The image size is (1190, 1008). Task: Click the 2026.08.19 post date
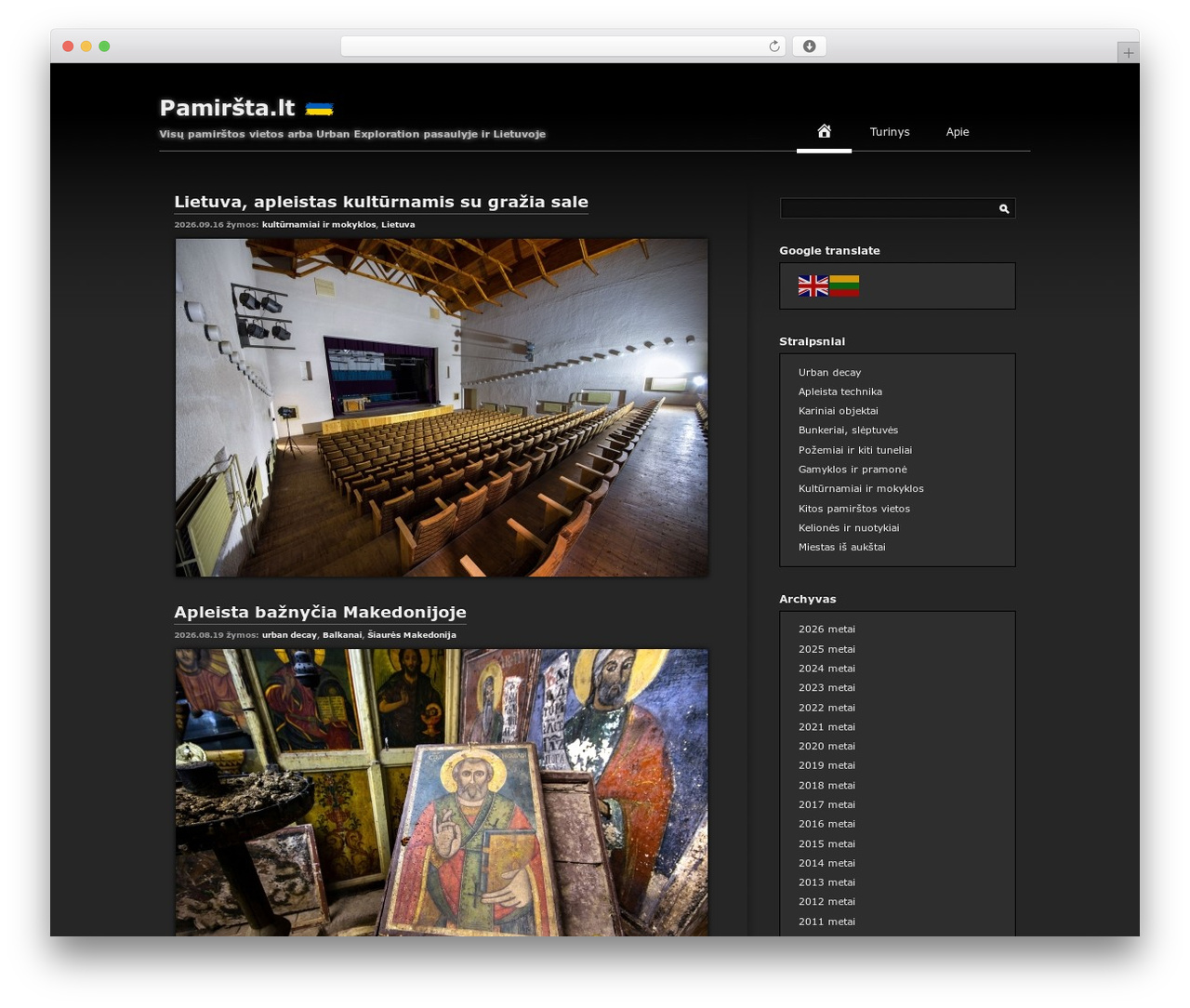point(199,635)
